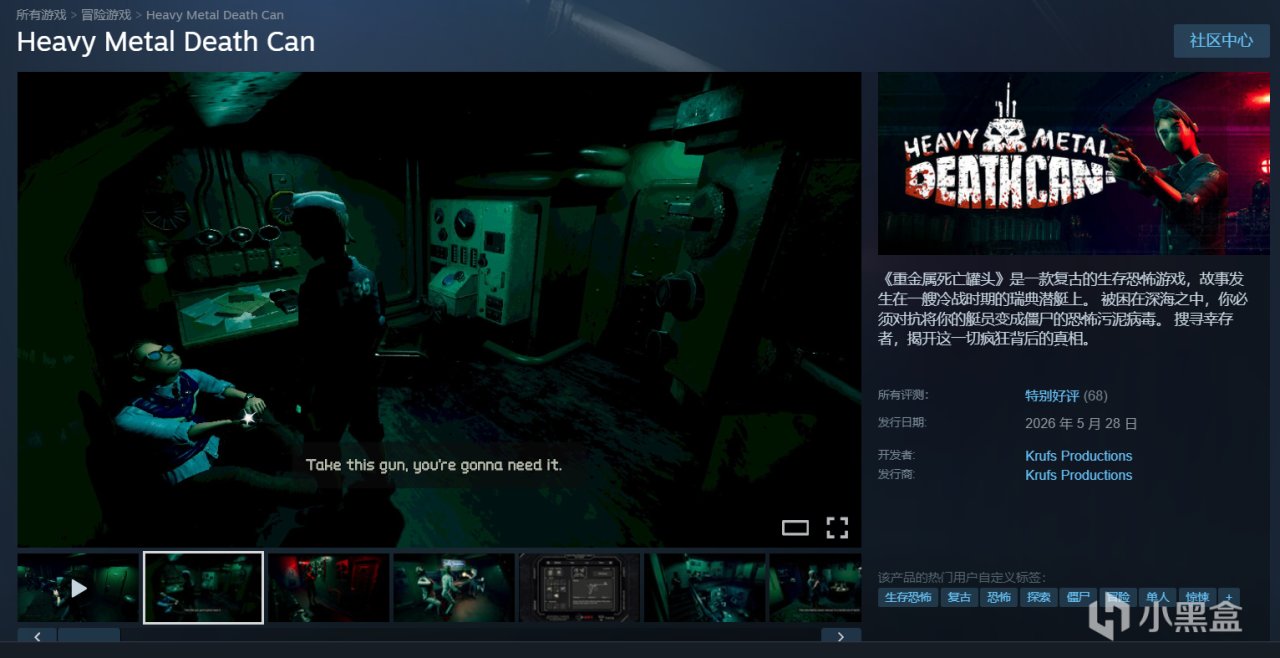Viewport: 1280px width, 658px height.
Task: Open the 社区中心 community hub
Action: pos(1221,41)
